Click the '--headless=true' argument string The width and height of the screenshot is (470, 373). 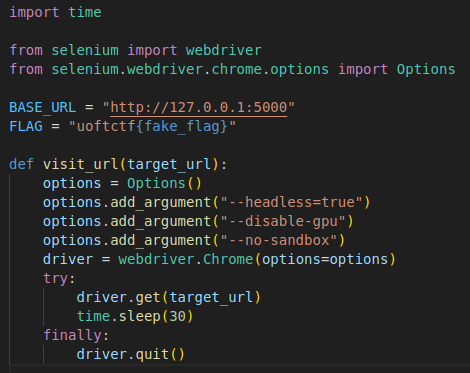[291, 202]
